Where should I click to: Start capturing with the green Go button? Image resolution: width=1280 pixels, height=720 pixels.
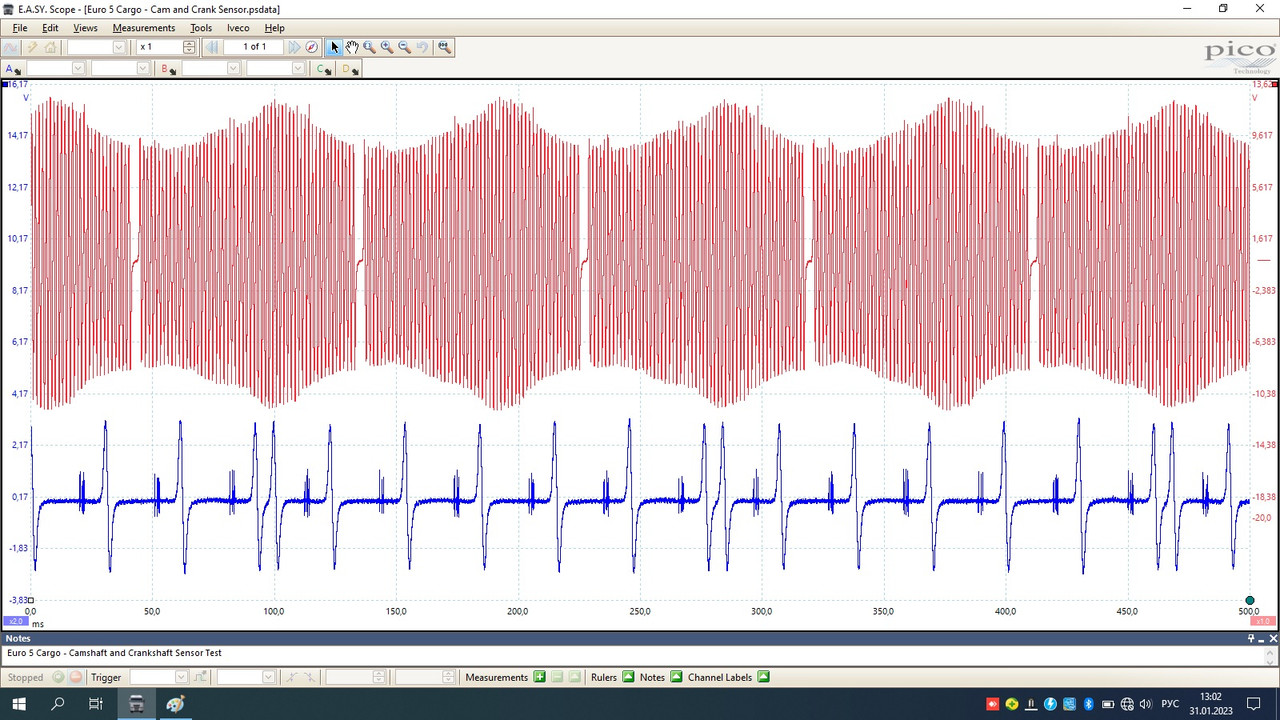58,677
